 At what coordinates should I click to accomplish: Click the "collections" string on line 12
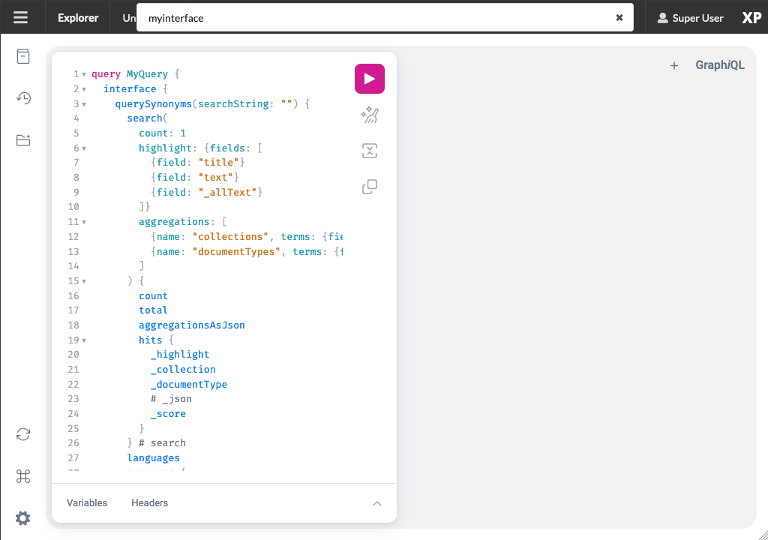(230, 237)
